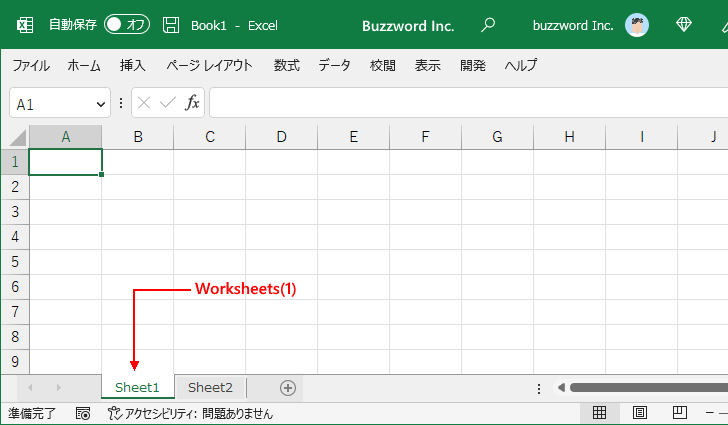
Task: Click the three-dot handle beside the scrollbar
Action: 539,388
